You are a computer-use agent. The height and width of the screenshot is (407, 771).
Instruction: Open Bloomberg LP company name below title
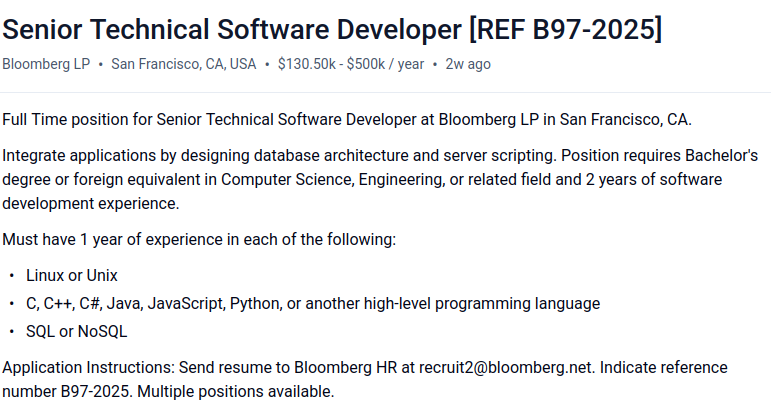(46, 64)
